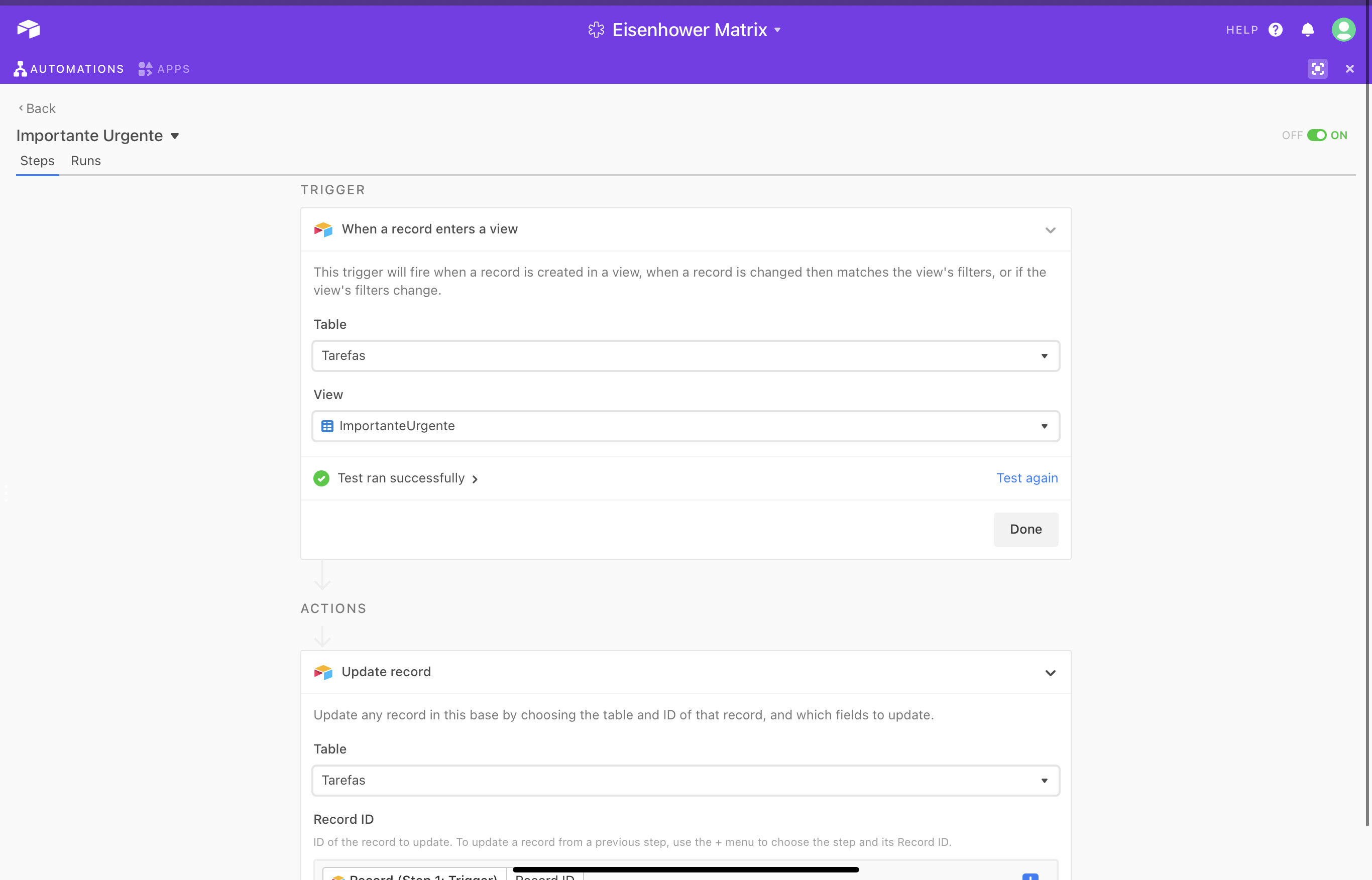Go Back to automations list
Viewport: 1372px width, 880px height.
click(37, 108)
